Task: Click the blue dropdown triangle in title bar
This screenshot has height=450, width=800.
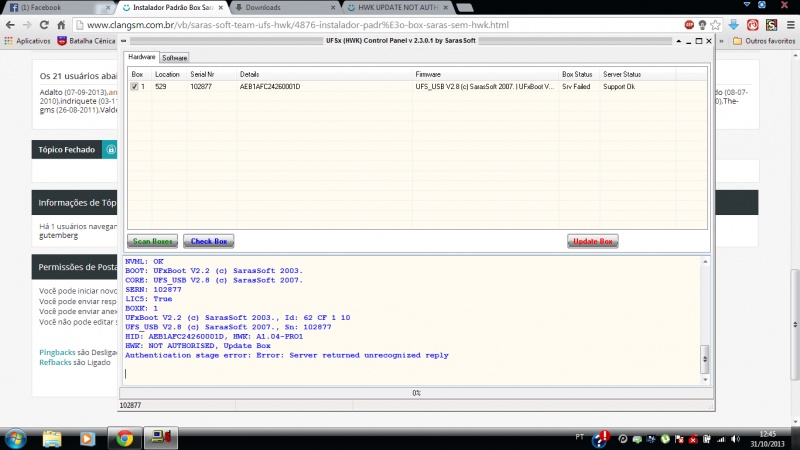Action: [x=746, y=4]
